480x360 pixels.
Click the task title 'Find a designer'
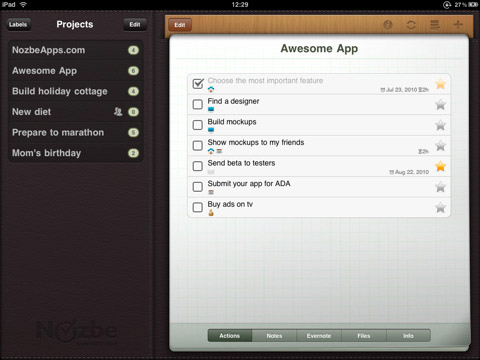click(x=233, y=101)
